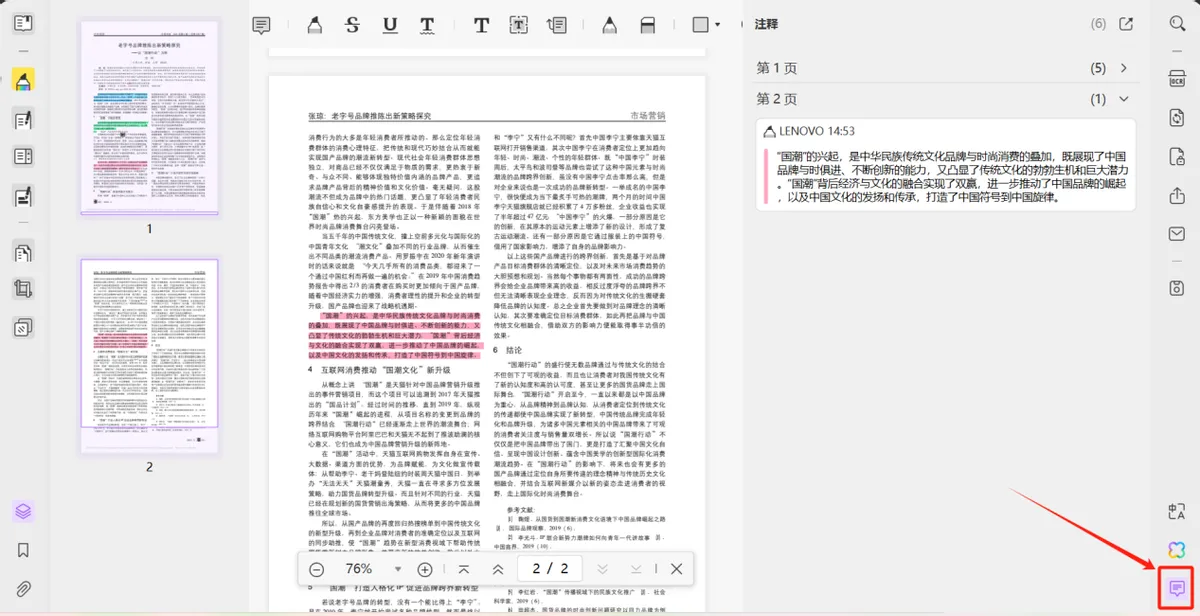The height and width of the screenshot is (616, 1200).
Task: Show the attachments paperclip panel
Action: (x=24, y=588)
